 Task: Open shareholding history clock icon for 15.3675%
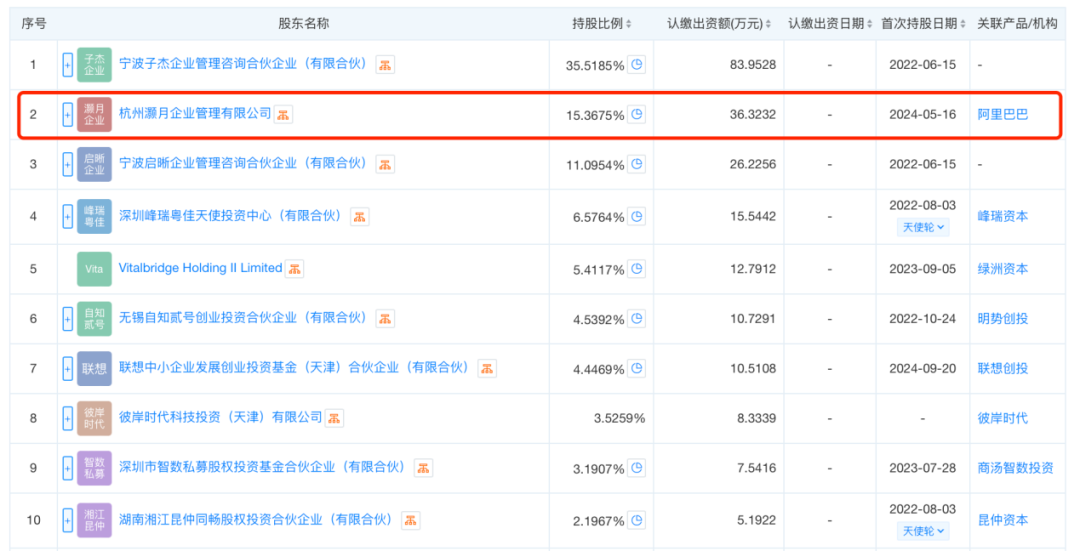pyautogui.click(x=637, y=115)
